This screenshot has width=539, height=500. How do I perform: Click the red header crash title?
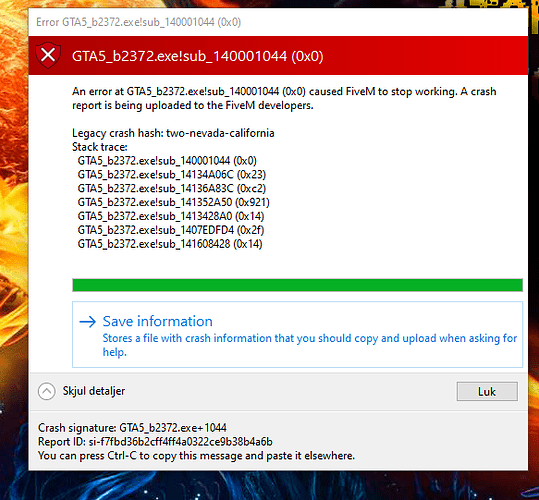click(x=197, y=56)
